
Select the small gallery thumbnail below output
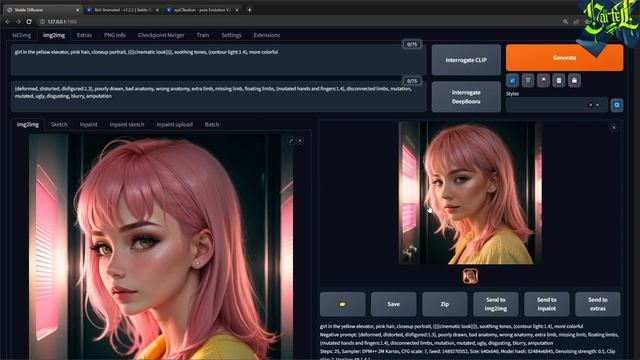pyautogui.click(x=470, y=276)
